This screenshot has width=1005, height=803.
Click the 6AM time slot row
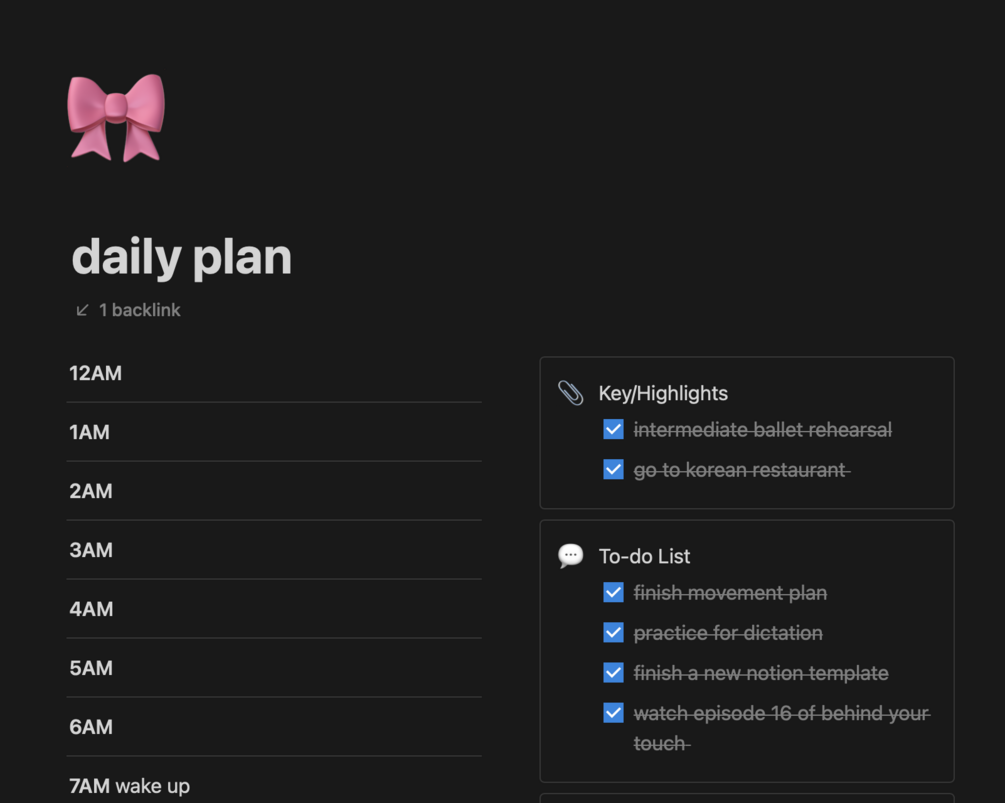click(x=91, y=727)
